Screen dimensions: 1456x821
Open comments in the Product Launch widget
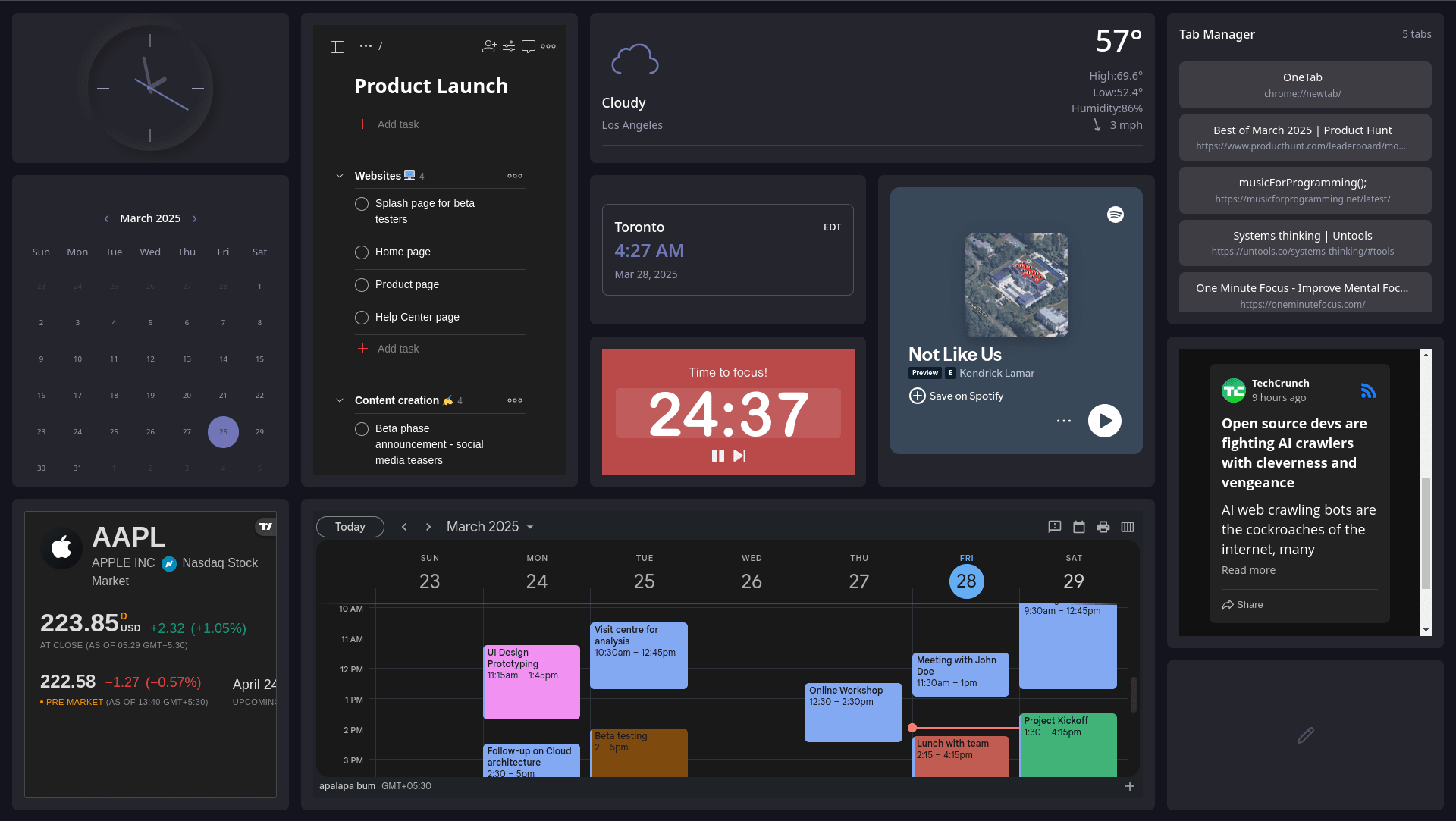pyautogui.click(x=529, y=46)
